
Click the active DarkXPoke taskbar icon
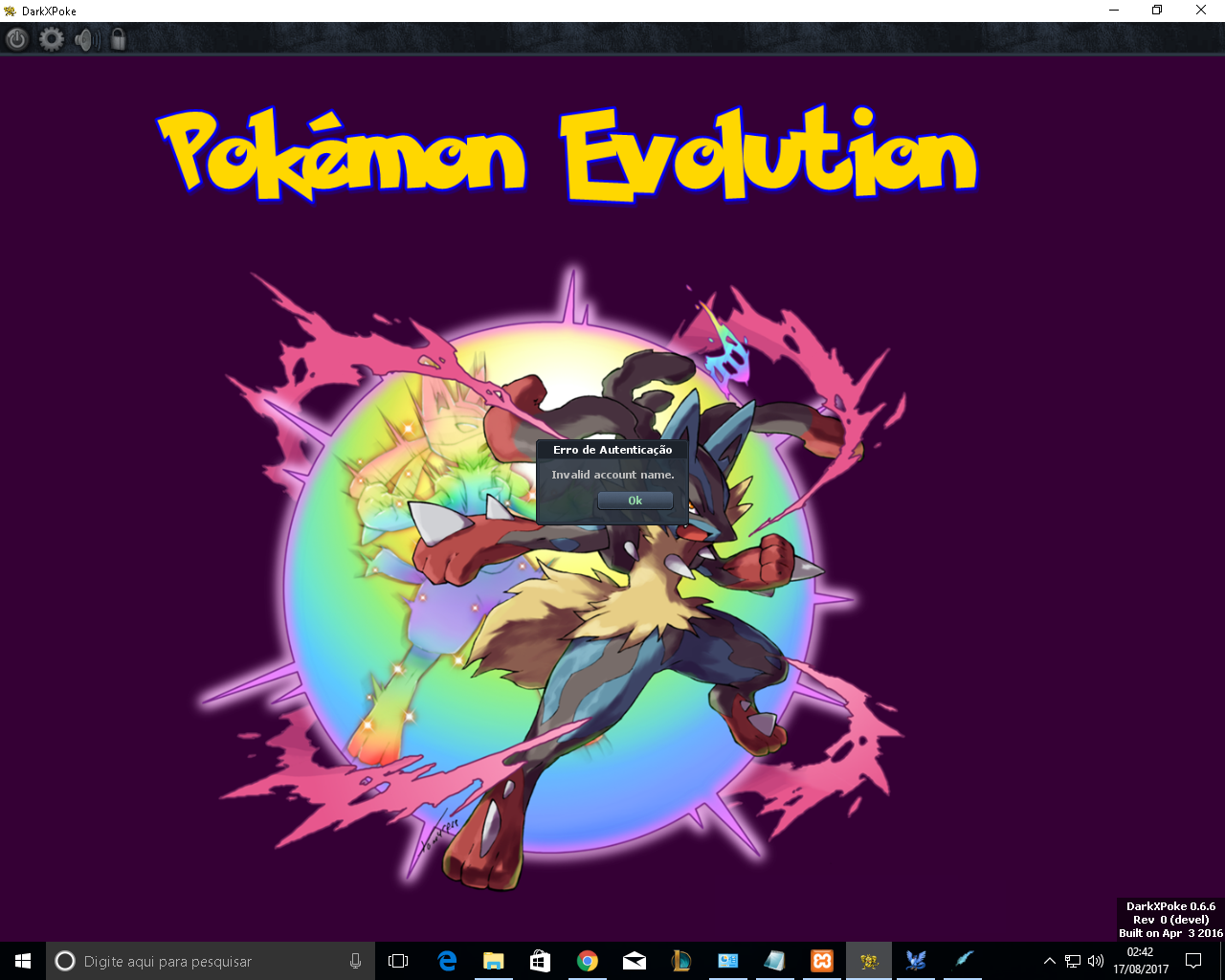tap(869, 961)
